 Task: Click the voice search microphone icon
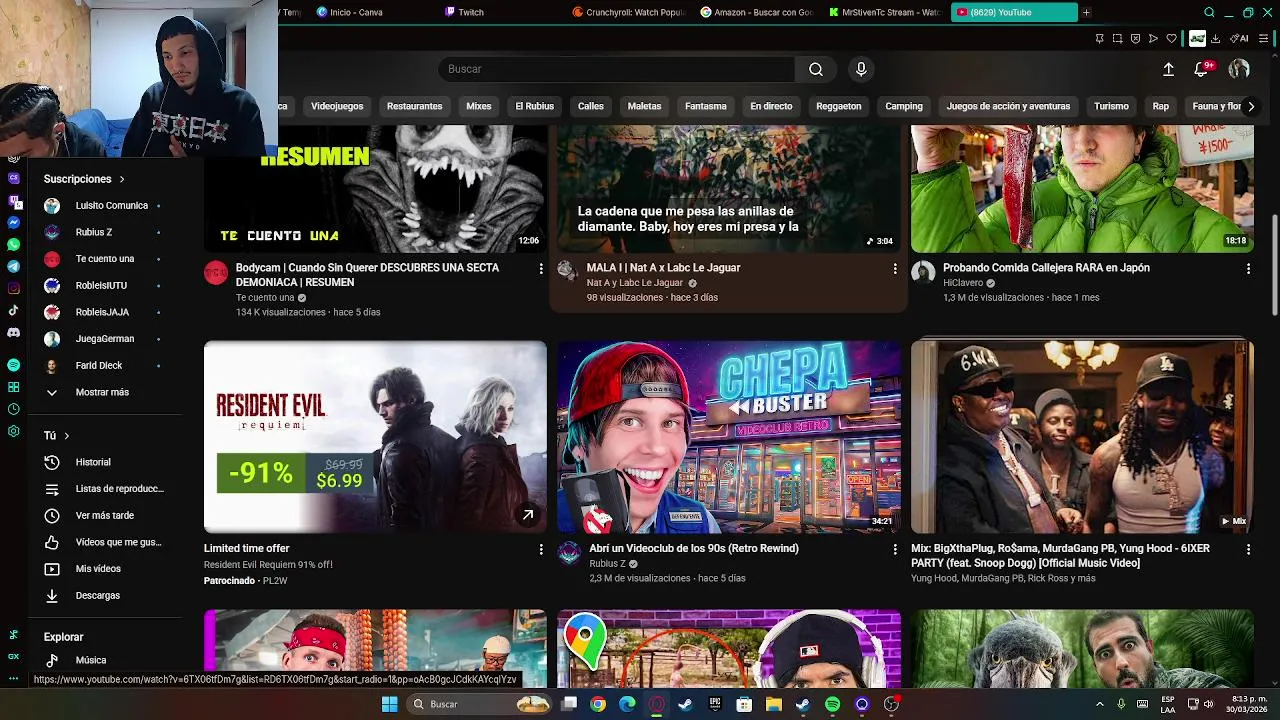pos(861,69)
